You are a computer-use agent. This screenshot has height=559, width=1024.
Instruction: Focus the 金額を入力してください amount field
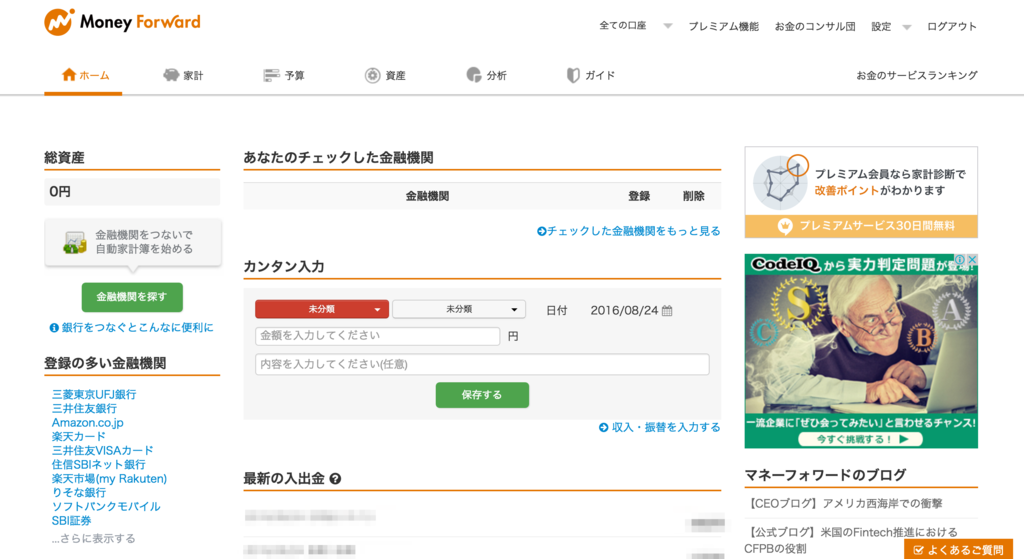[x=377, y=336]
